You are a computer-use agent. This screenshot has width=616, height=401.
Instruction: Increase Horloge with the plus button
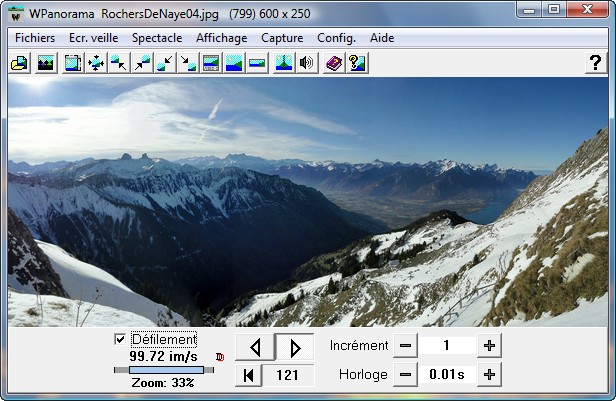pos(489,375)
